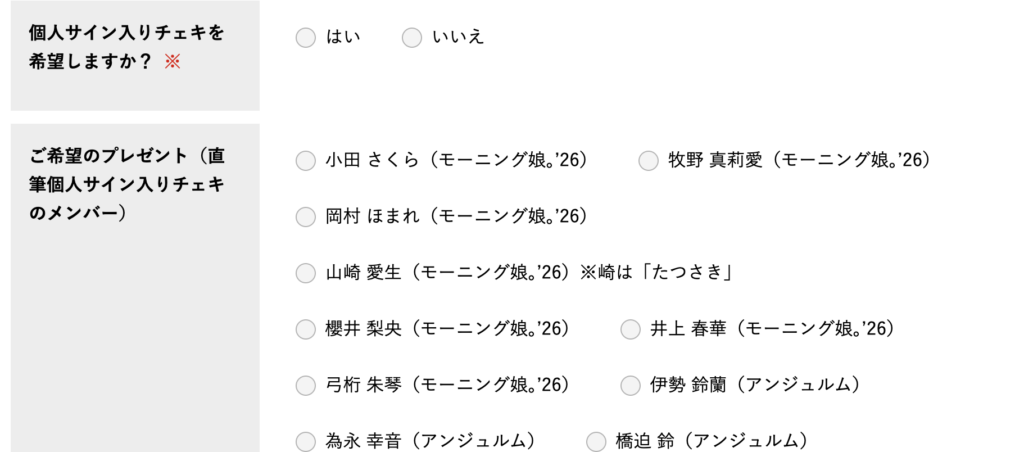
Task: Click the 伊勢 鈴蘭 label text
Action: coord(754,385)
